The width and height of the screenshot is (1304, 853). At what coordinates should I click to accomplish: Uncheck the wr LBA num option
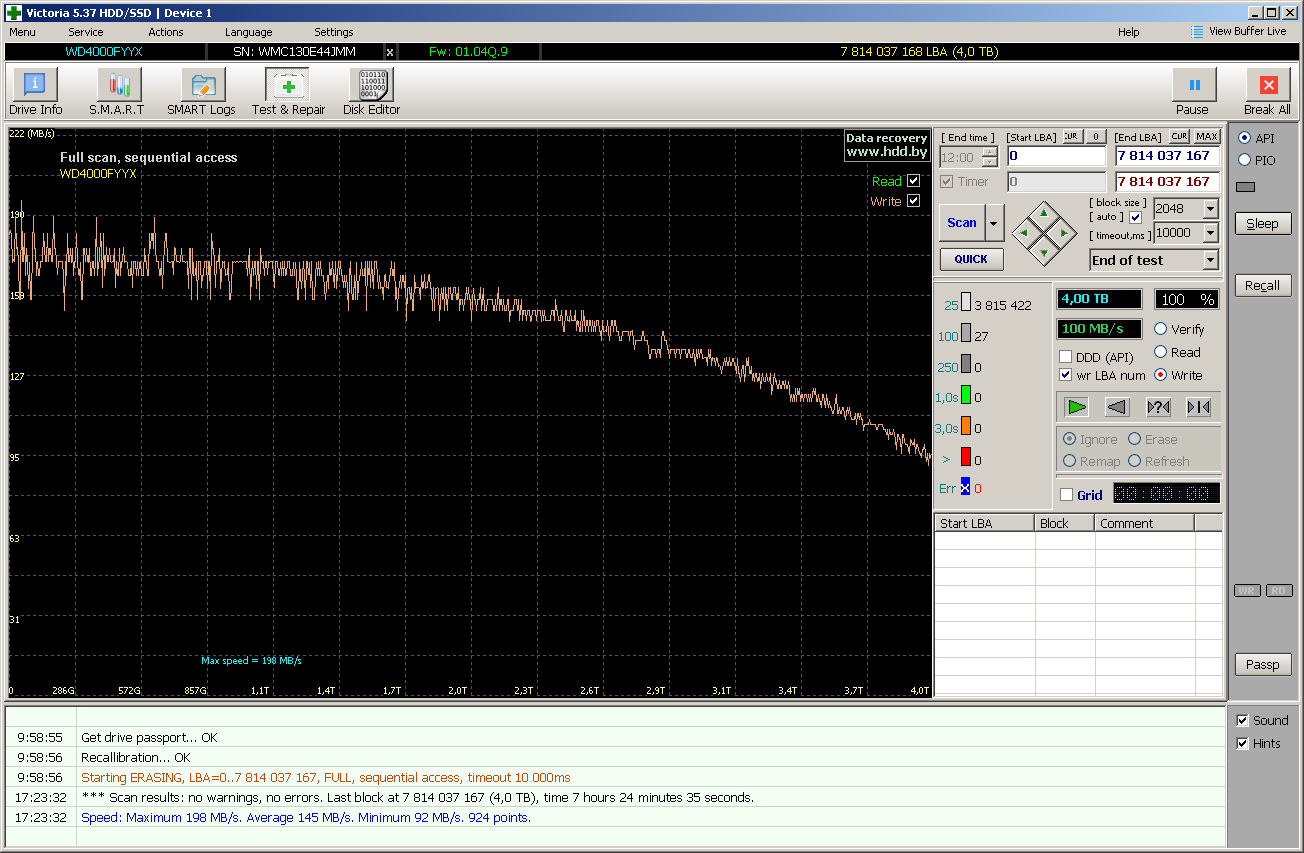click(x=1066, y=375)
